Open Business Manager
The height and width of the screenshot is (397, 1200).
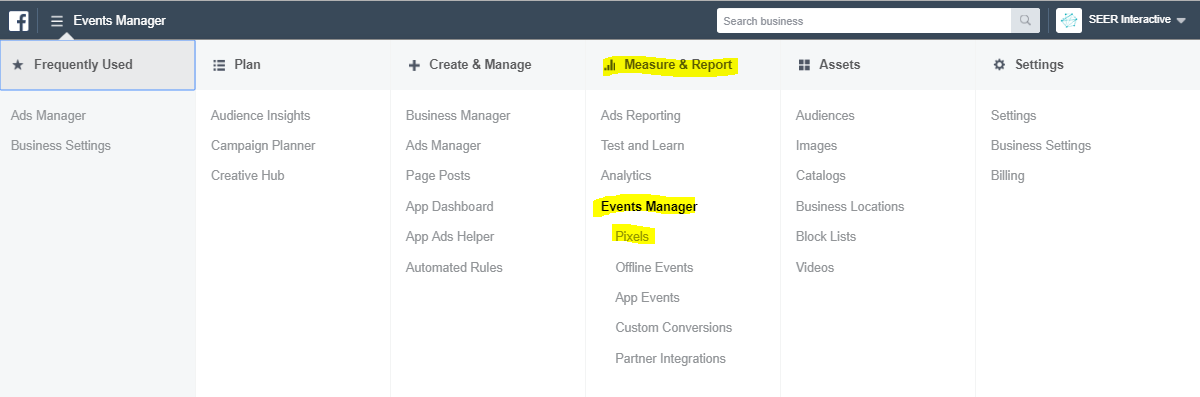pos(458,115)
